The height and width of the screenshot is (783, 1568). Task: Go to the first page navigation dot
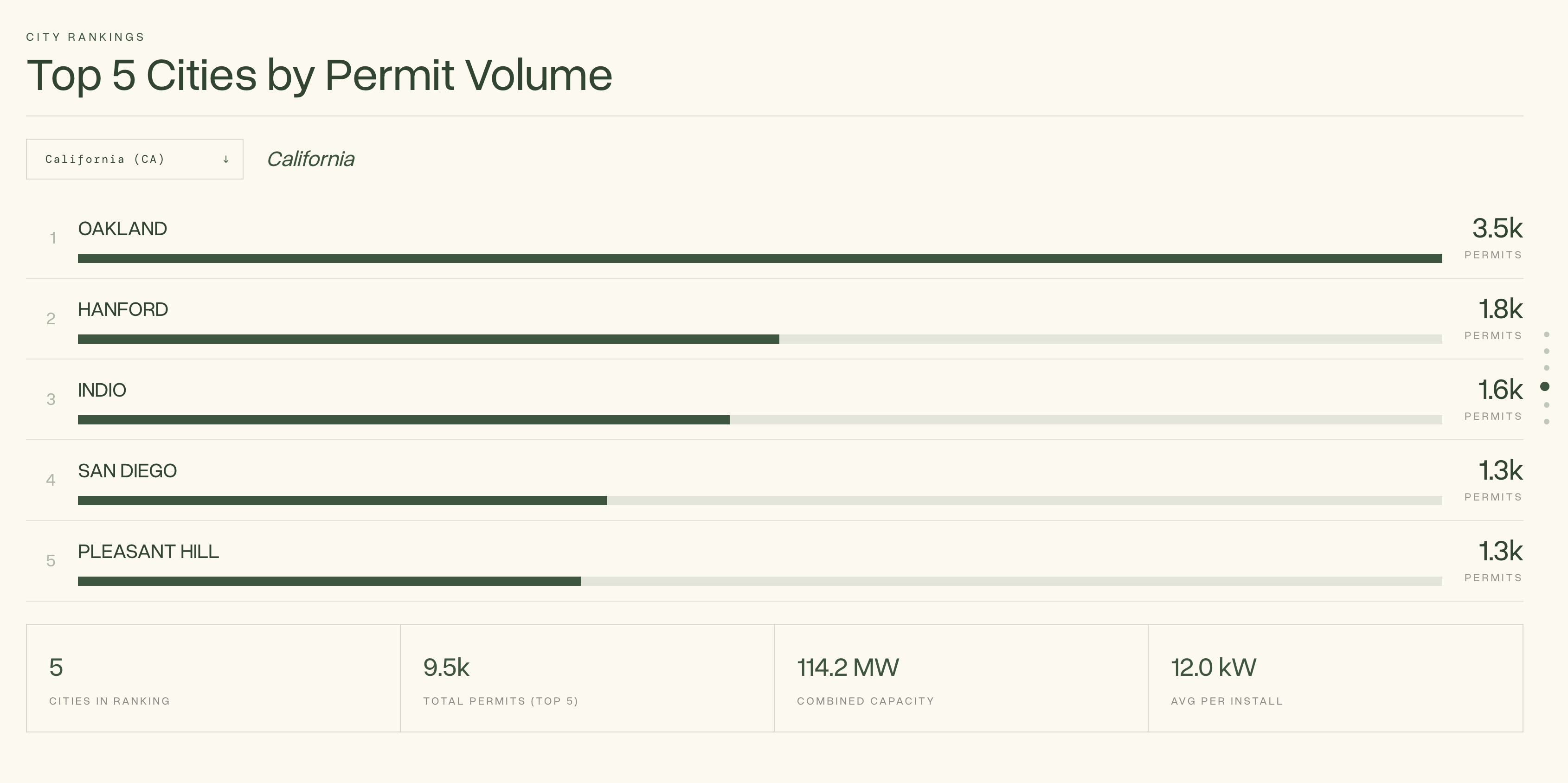1547,334
